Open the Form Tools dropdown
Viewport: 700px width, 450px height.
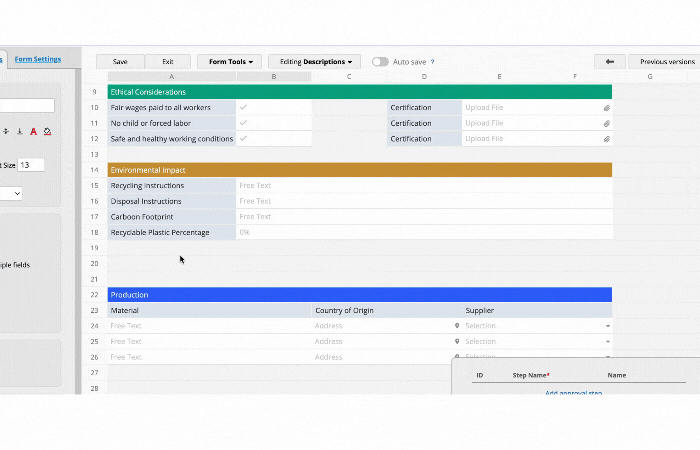point(230,62)
